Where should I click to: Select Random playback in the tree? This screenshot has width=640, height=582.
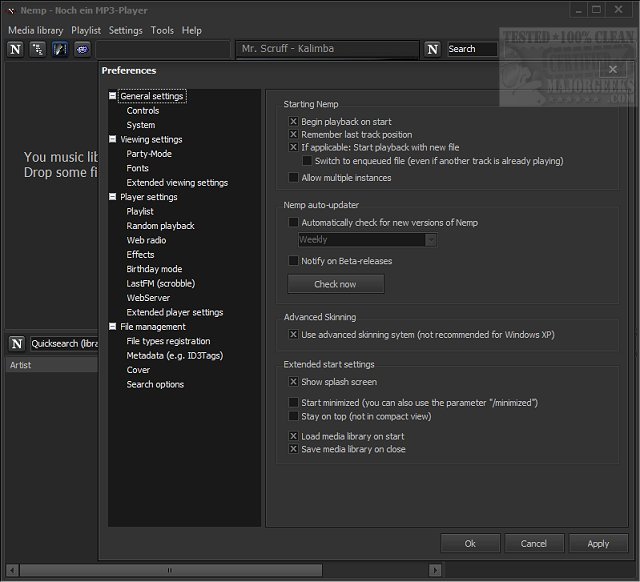click(x=160, y=226)
